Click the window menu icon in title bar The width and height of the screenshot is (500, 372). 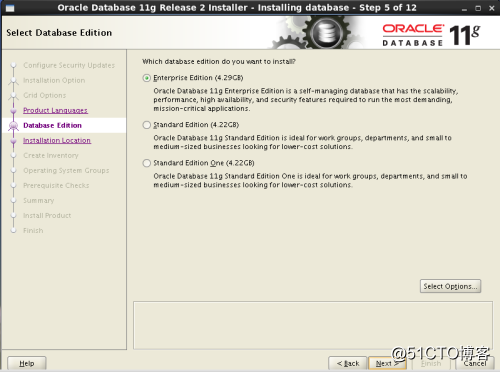10,8
